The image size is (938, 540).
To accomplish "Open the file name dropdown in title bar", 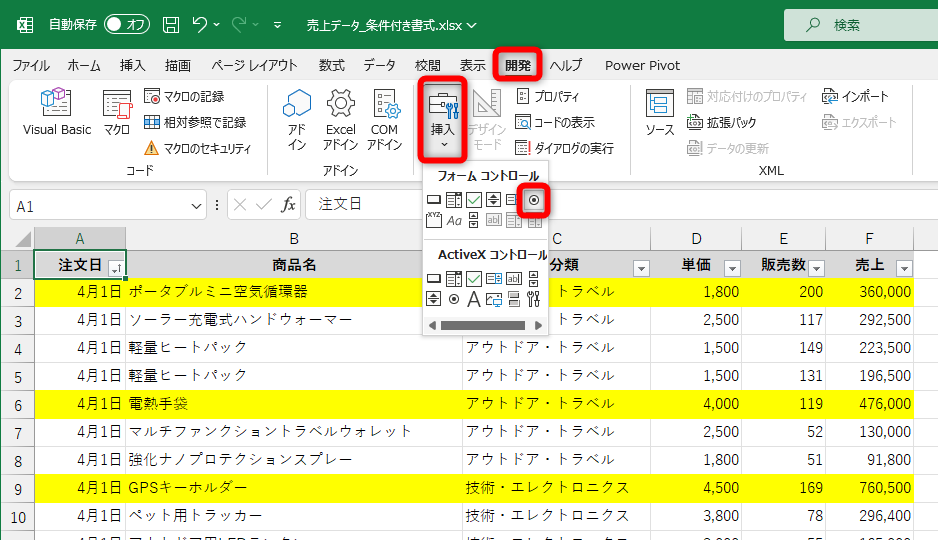I will [472, 26].
